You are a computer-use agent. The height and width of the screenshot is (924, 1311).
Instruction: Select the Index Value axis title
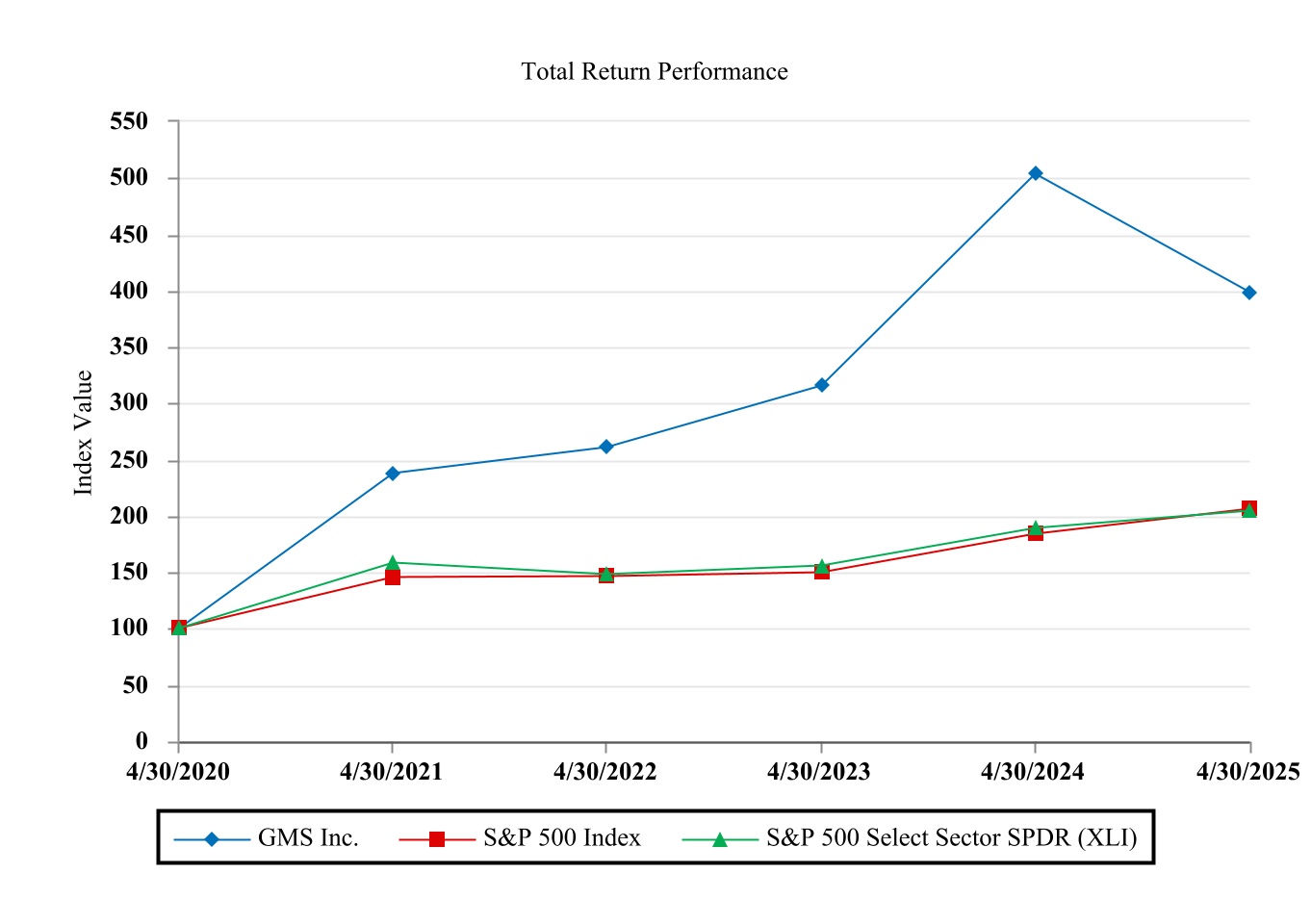pos(84,433)
